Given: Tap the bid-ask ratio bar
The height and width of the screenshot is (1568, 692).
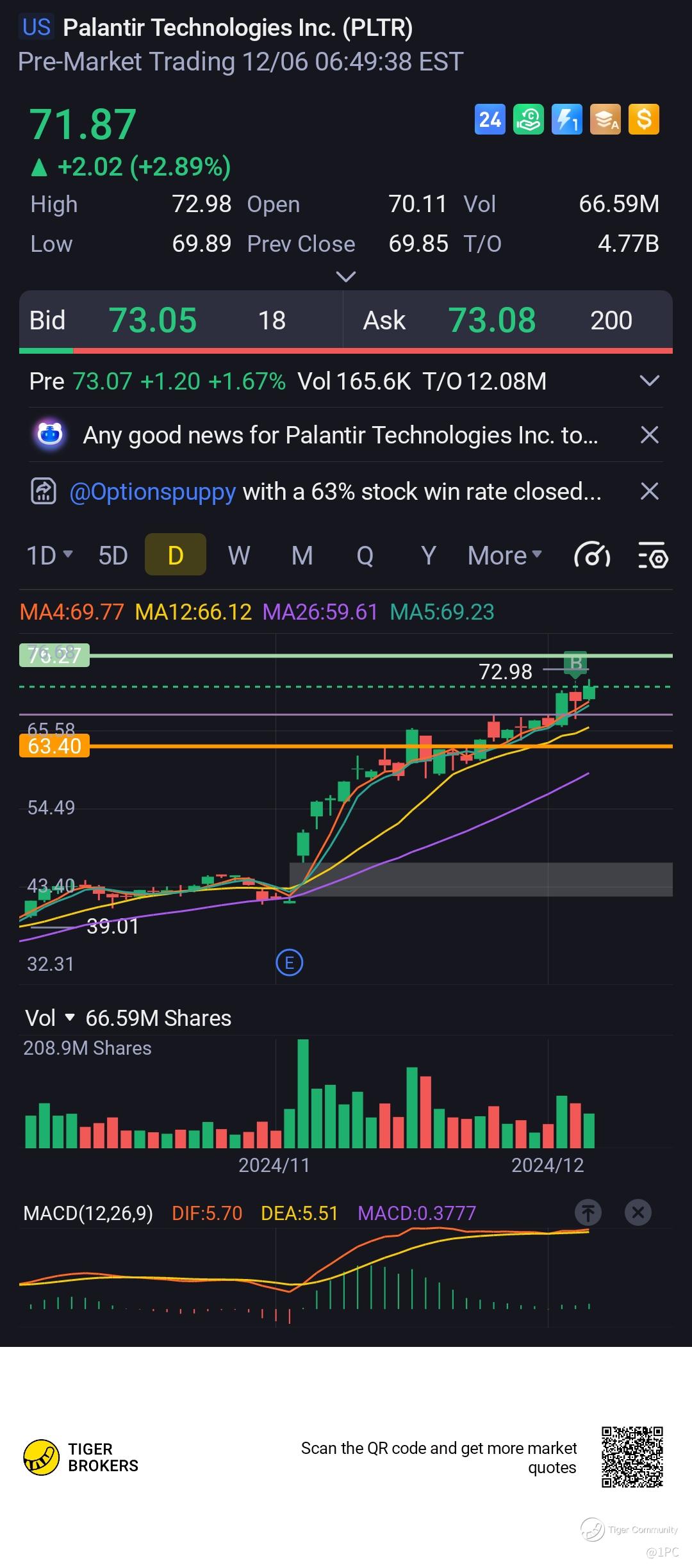Looking at the screenshot, I should 346,351.
